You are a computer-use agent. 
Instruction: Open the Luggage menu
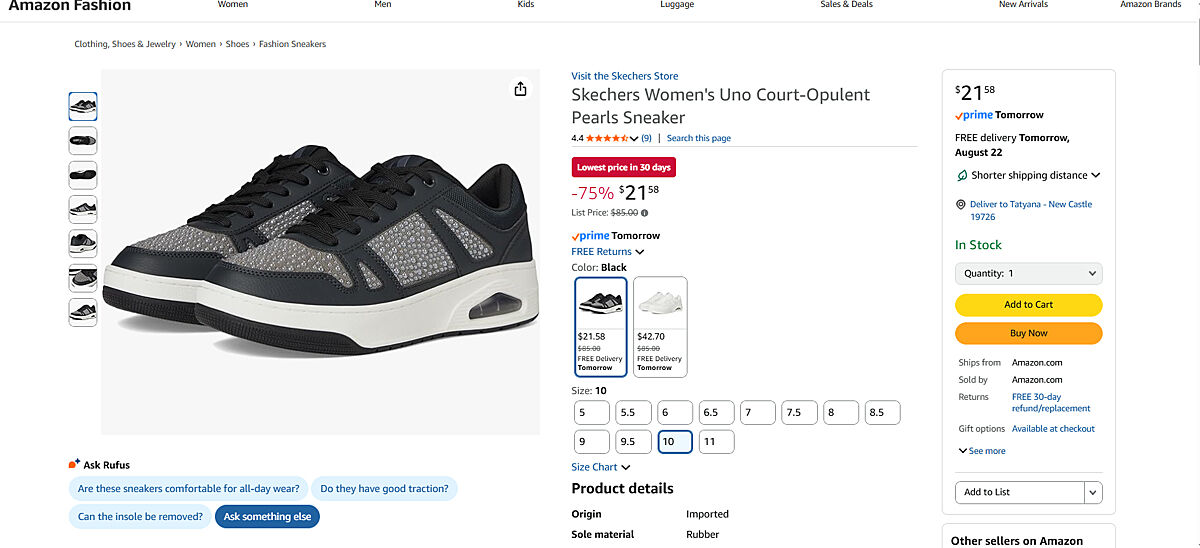(x=677, y=5)
